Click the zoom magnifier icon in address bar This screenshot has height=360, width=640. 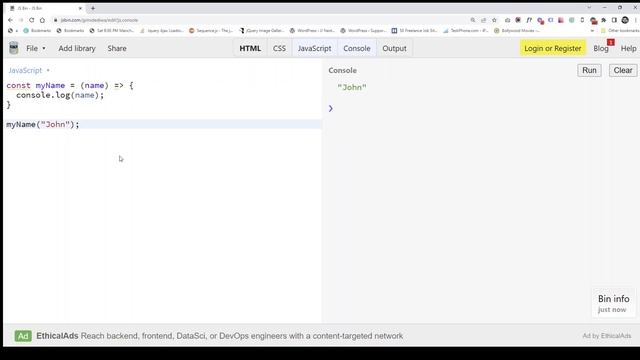point(473,20)
